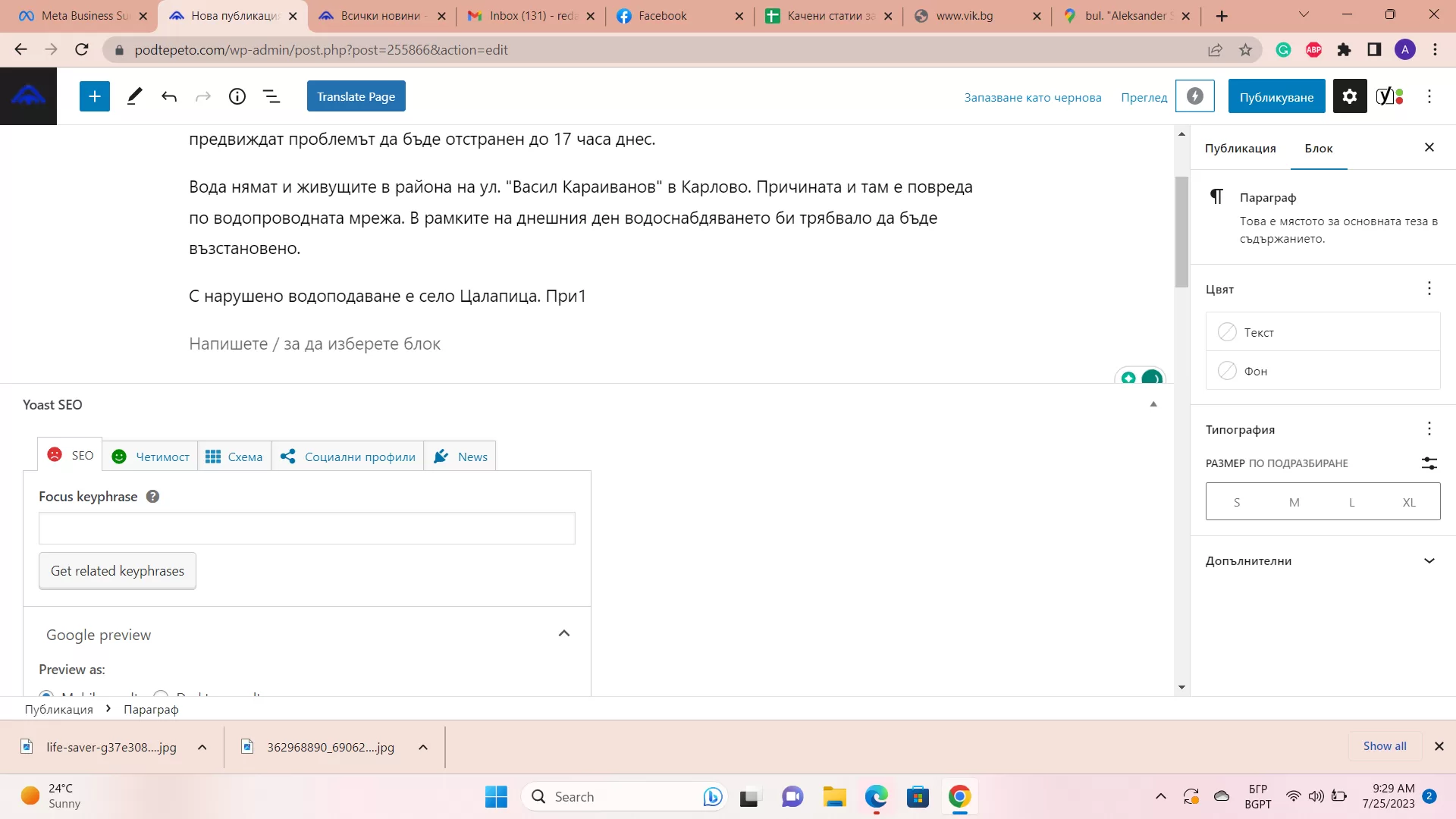This screenshot has width=1456, height=819.
Task: Open the Четимост readability tab
Action: tap(150, 457)
